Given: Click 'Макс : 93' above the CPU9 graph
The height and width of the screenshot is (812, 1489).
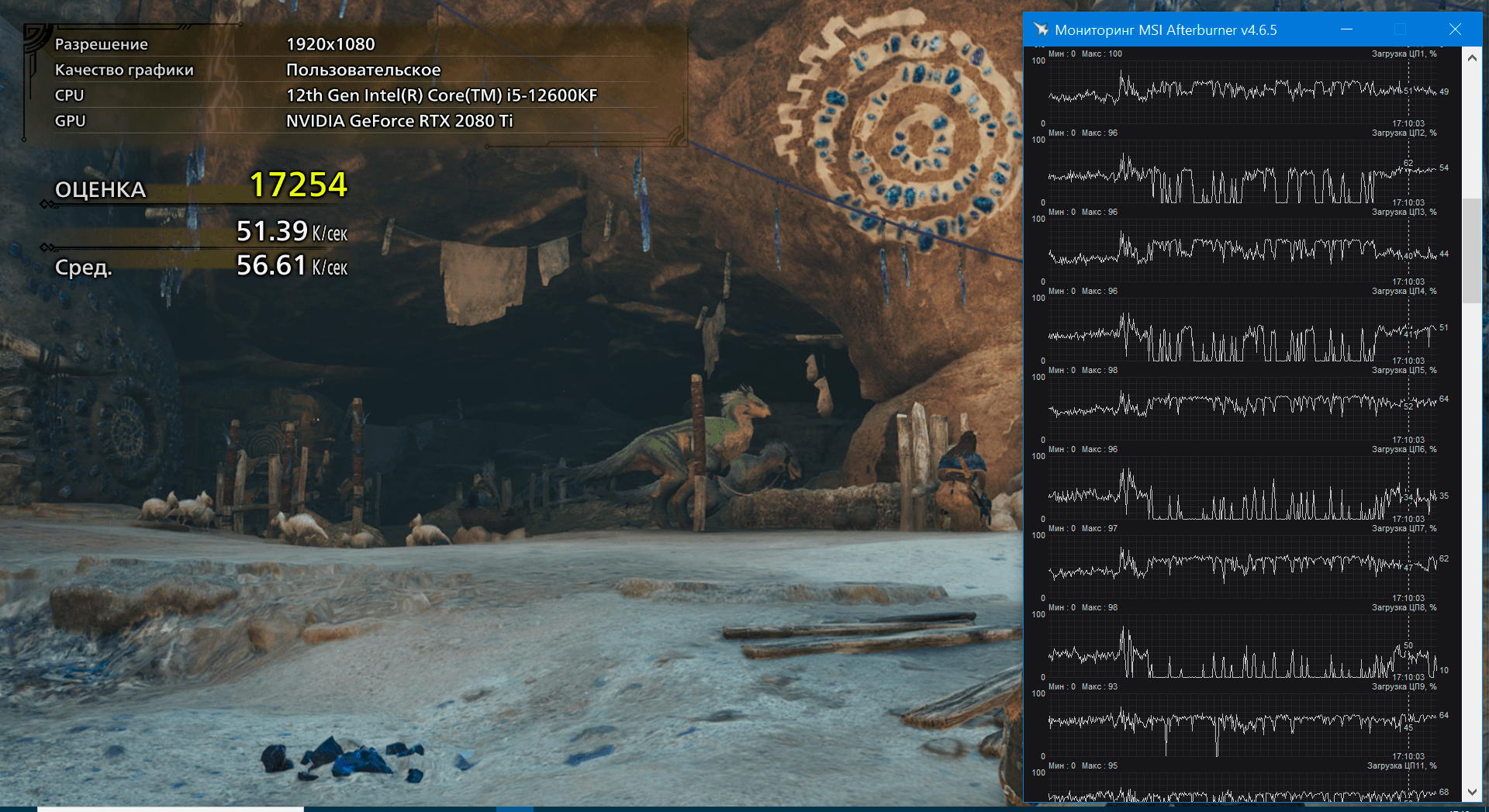Looking at the screenshot, I should pyautogui.click(x=1100, y=686).
